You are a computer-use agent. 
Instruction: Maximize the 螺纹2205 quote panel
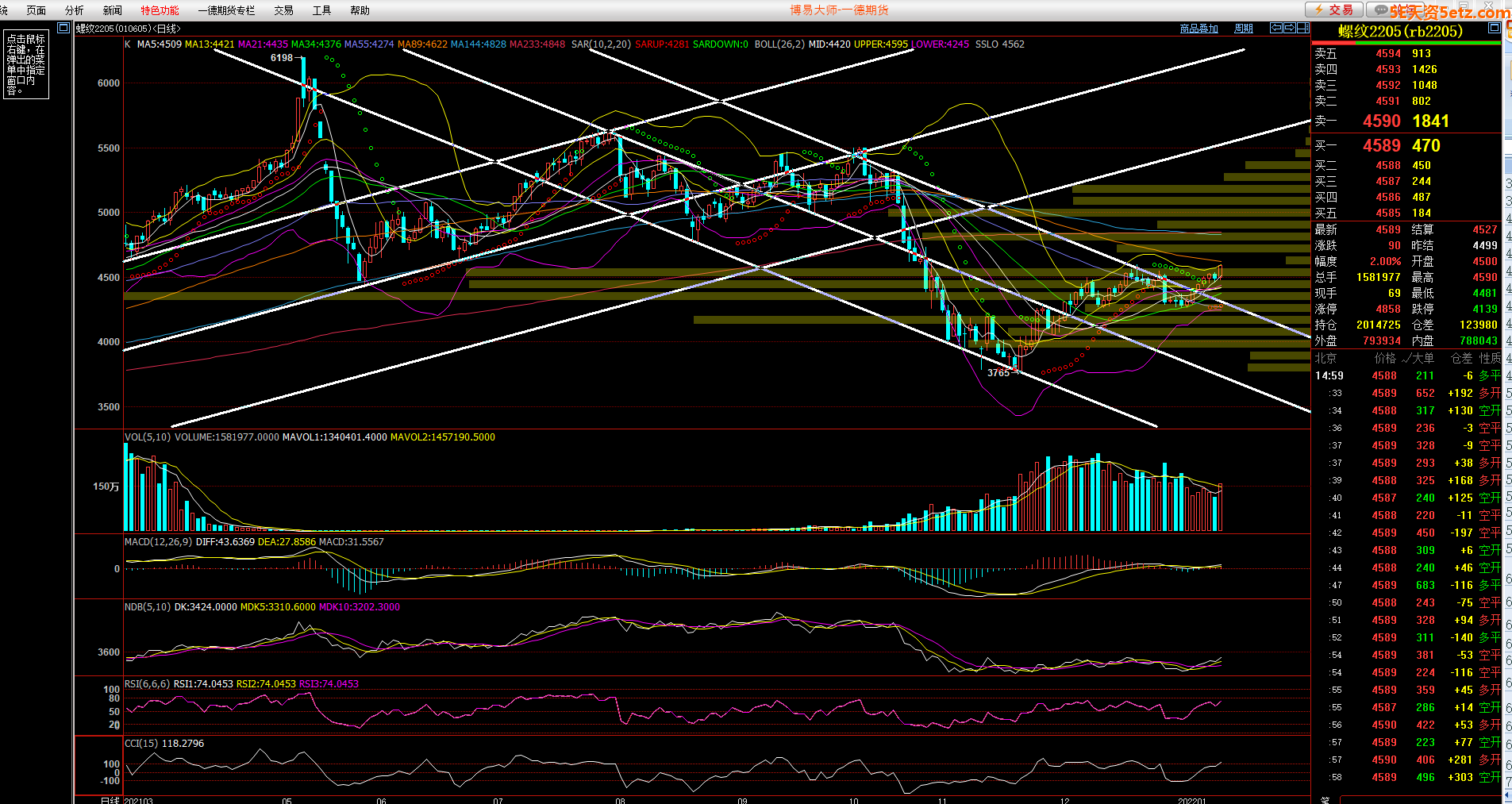1494,28
